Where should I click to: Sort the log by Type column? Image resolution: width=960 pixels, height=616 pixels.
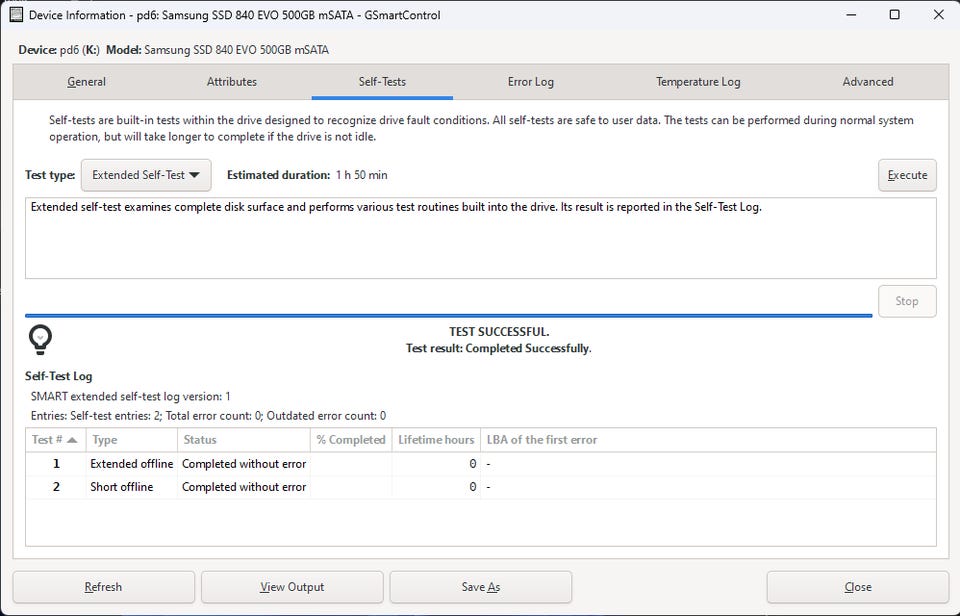tap(131, 440)
